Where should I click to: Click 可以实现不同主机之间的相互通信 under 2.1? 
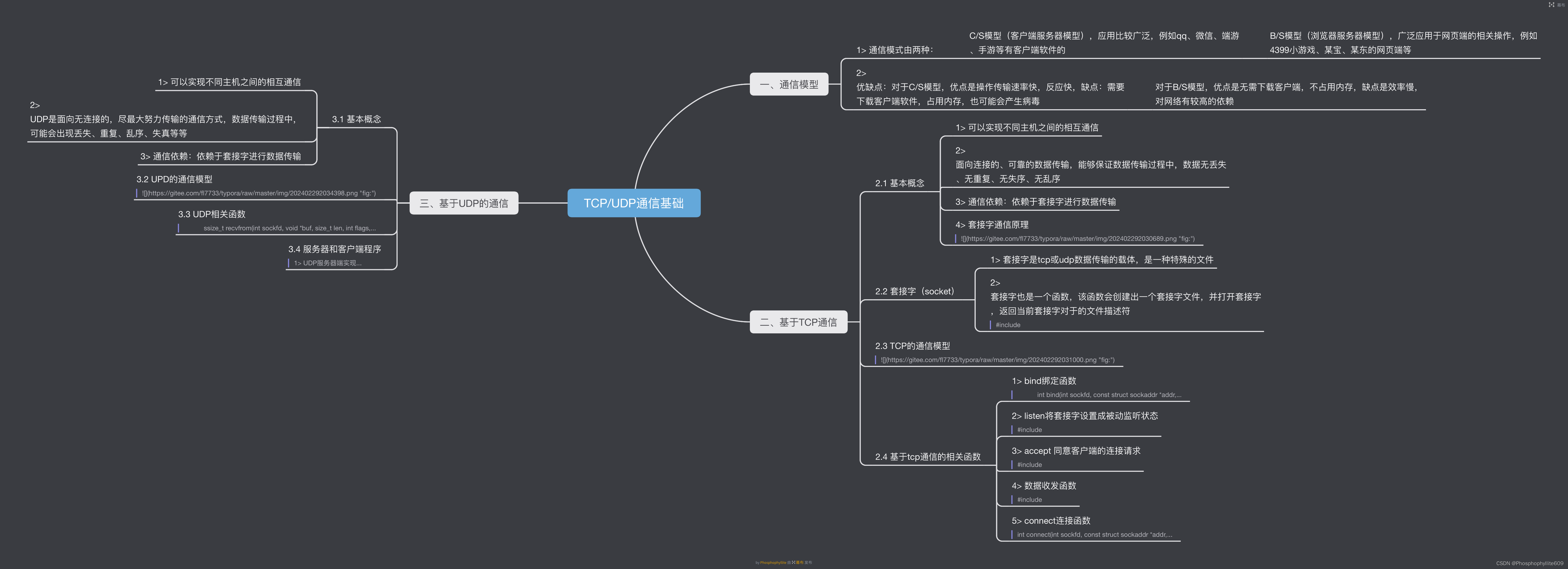click(x=1026, y=127)
